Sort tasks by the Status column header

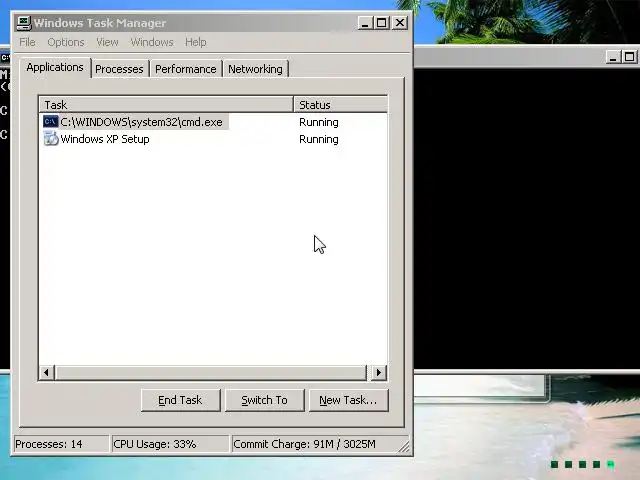[x=340, y=104]
